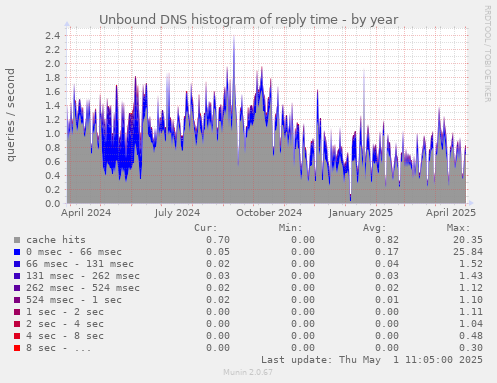Click the '66 msec - 131 msec' legend label
Screen dimensions: 497x383
coord(80,264)
